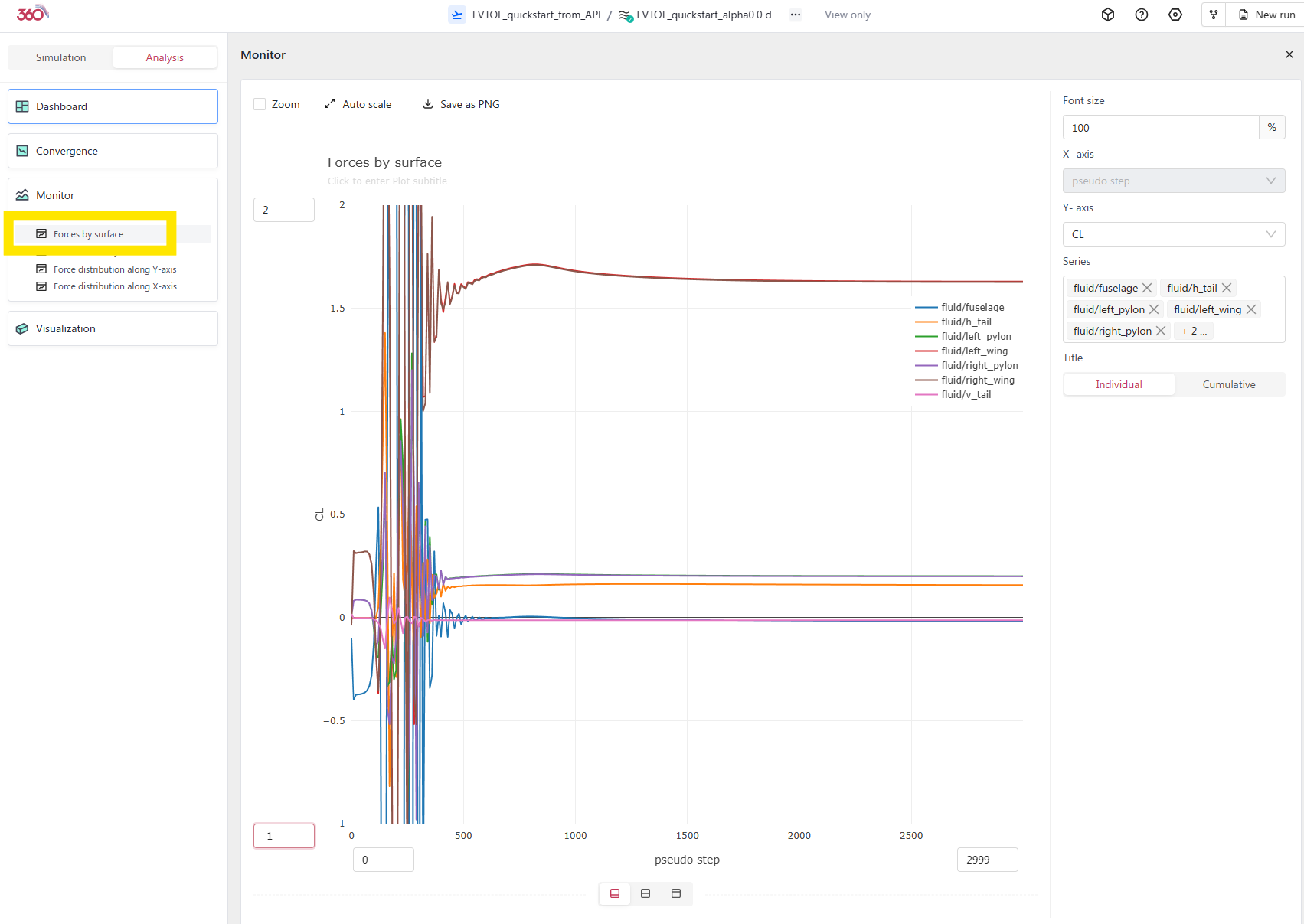Open the help question mark icon
Image resolution: width=1304 pixels, height=924 pixels.
[1141, 15]
